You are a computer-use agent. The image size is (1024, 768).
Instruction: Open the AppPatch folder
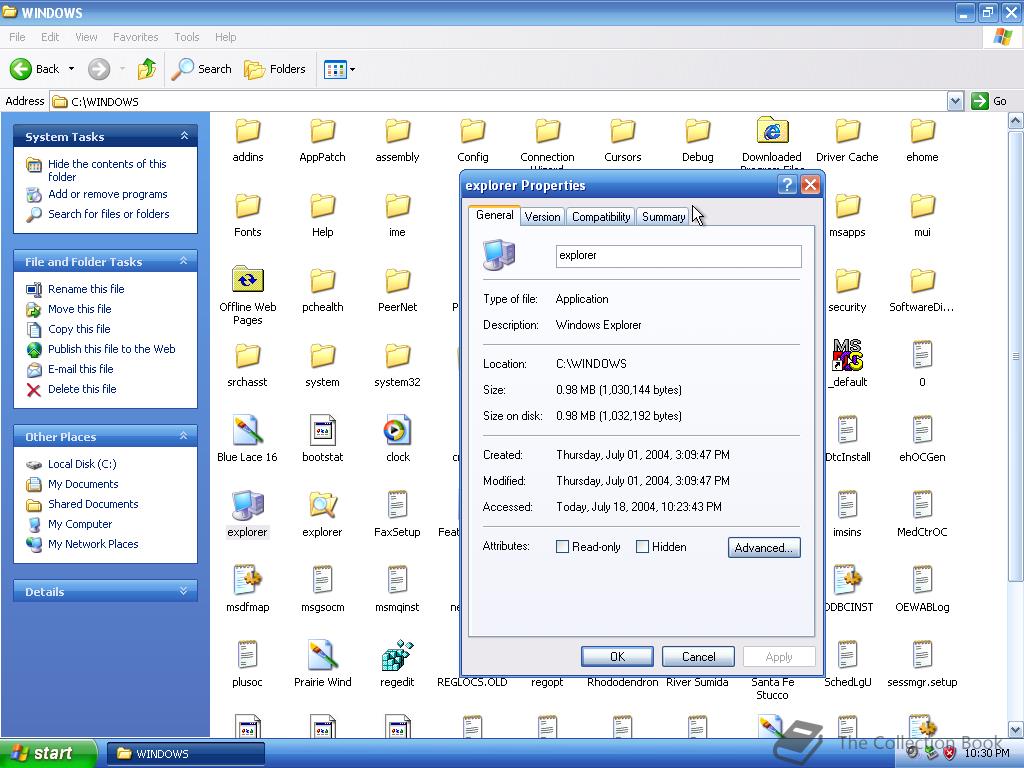(322, 131)
